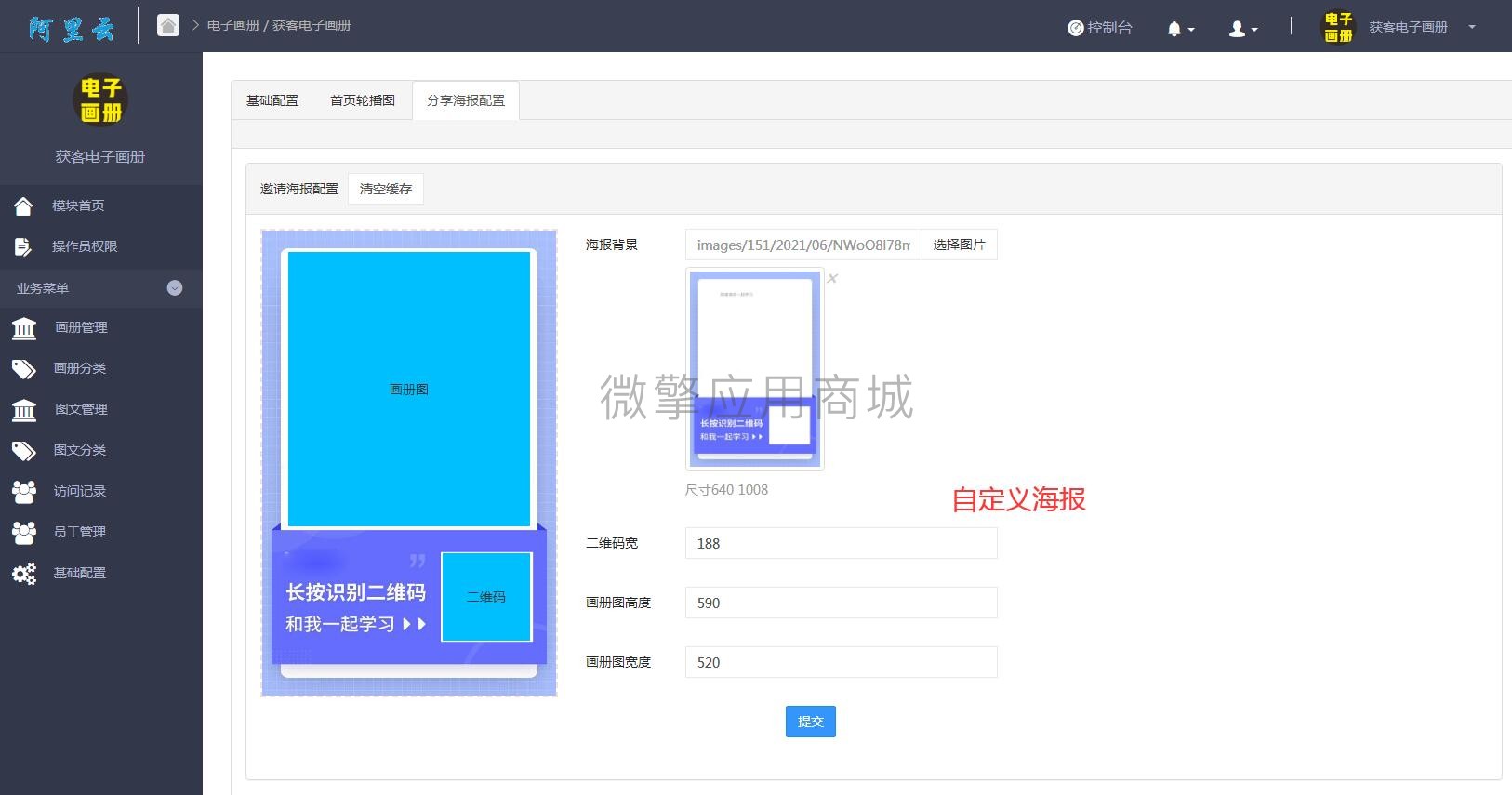Screen dimensions: 1512x795
Task: Click the sidebar 基础配置 gears icon
Action: pos(24,573)
